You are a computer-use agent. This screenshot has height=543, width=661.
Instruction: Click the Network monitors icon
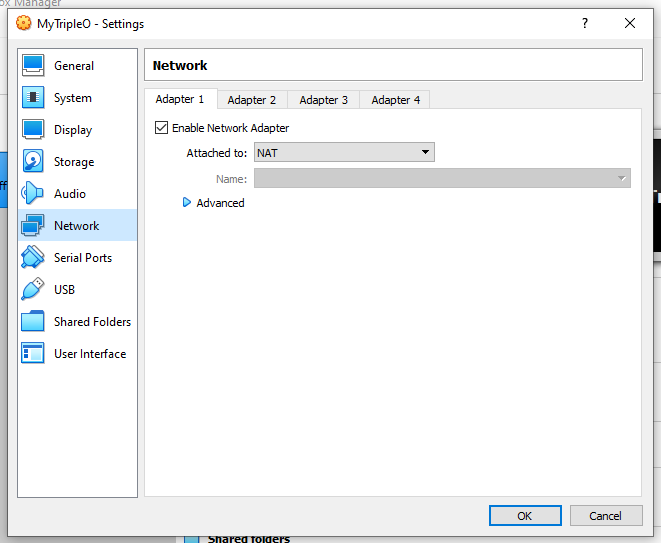[x=32, y=226]
